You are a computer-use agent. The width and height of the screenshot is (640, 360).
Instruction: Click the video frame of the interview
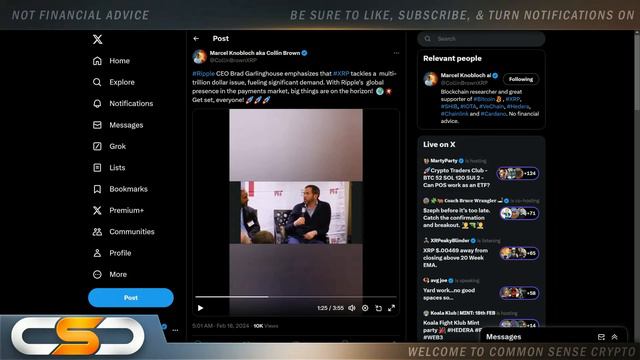(x=296, y=212)
